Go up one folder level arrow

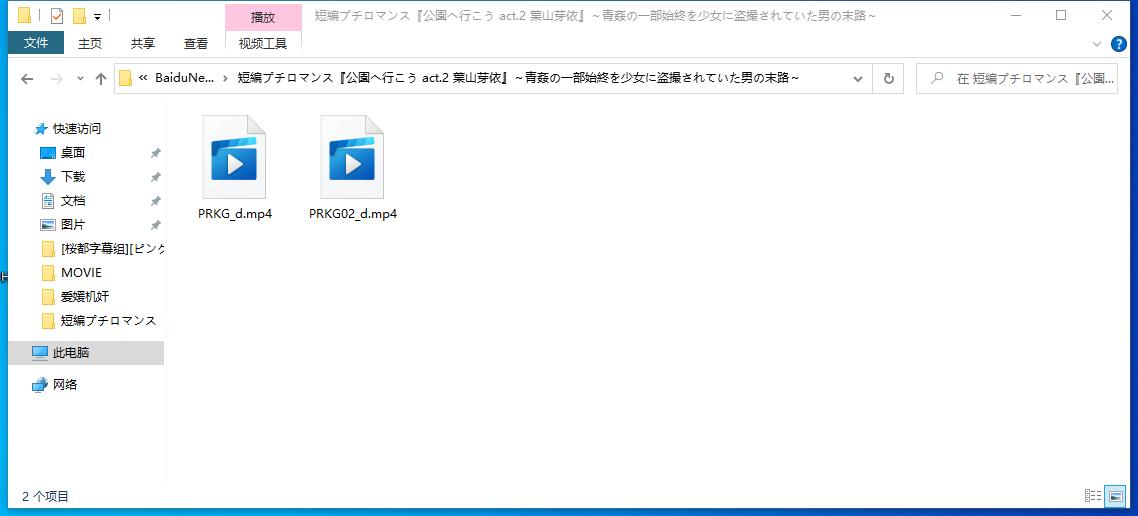(x=101, y=79)
